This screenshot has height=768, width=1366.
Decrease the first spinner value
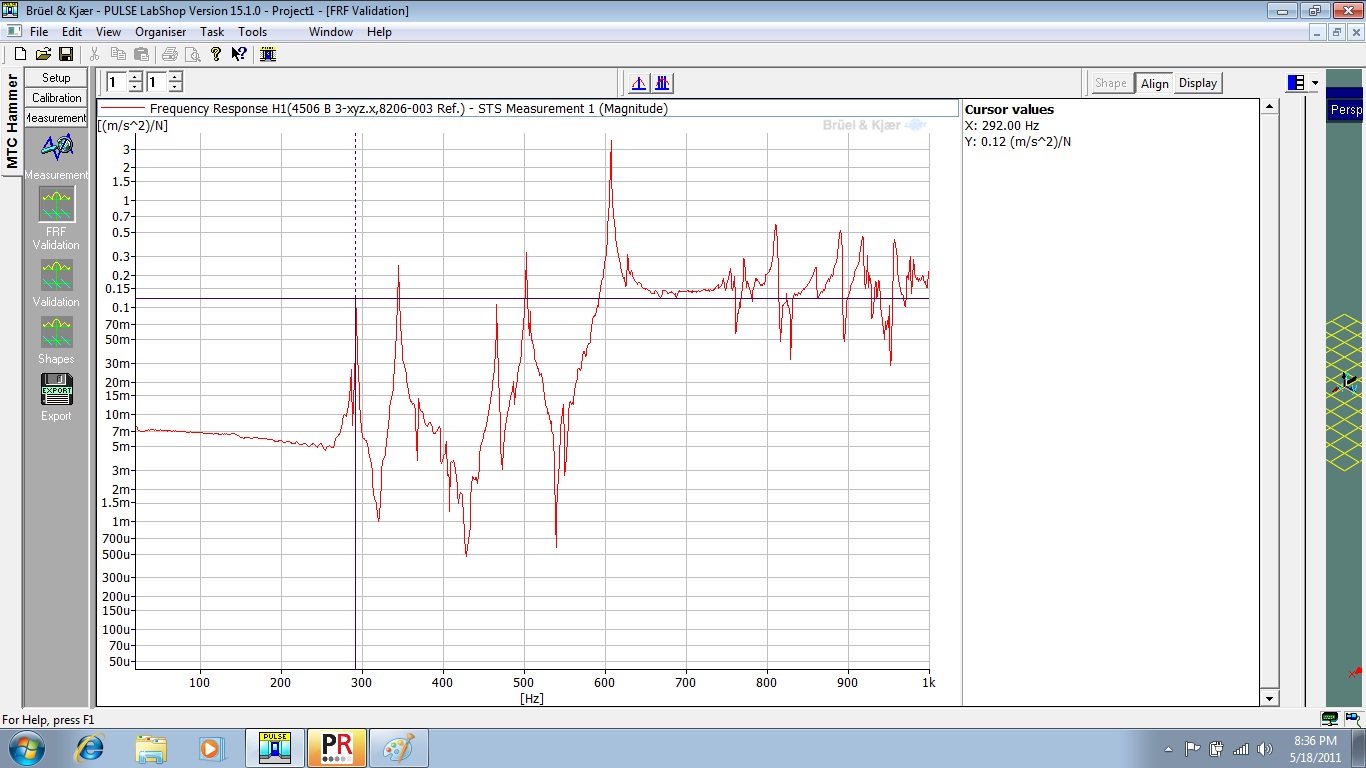pyautogui.click(x=135, y=88)
